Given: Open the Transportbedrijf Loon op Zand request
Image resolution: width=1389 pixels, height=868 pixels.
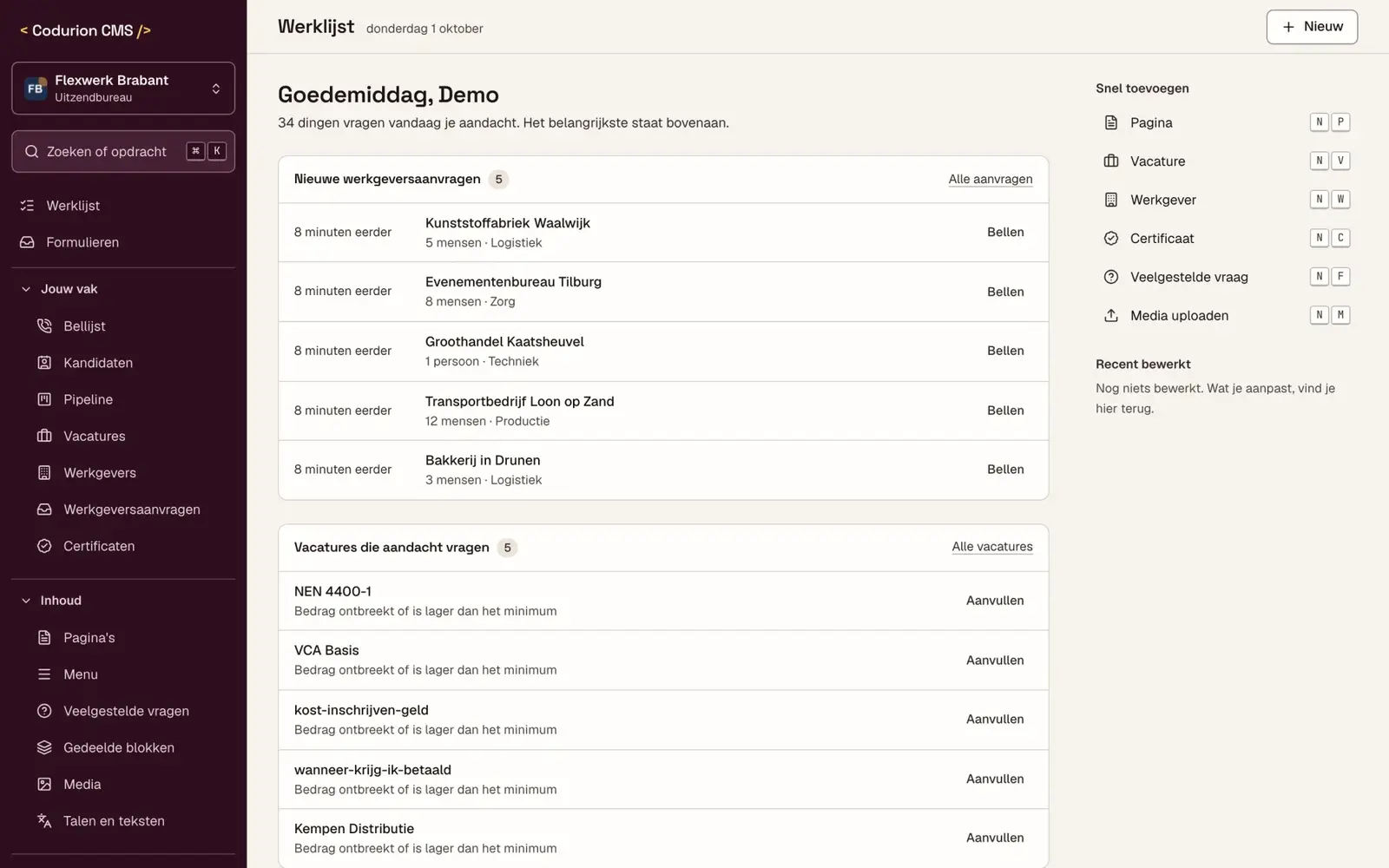Looking at the screenshot, I should coord(663,411).
